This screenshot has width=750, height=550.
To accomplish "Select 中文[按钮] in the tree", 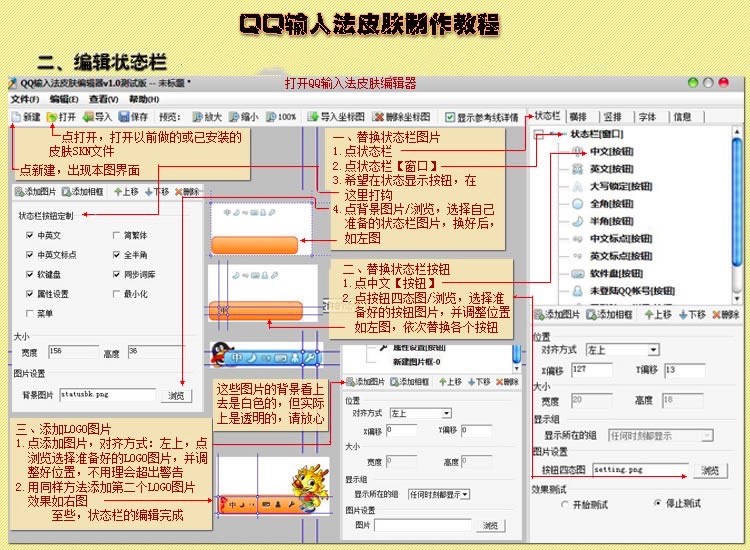I will [x=611, y=152].
